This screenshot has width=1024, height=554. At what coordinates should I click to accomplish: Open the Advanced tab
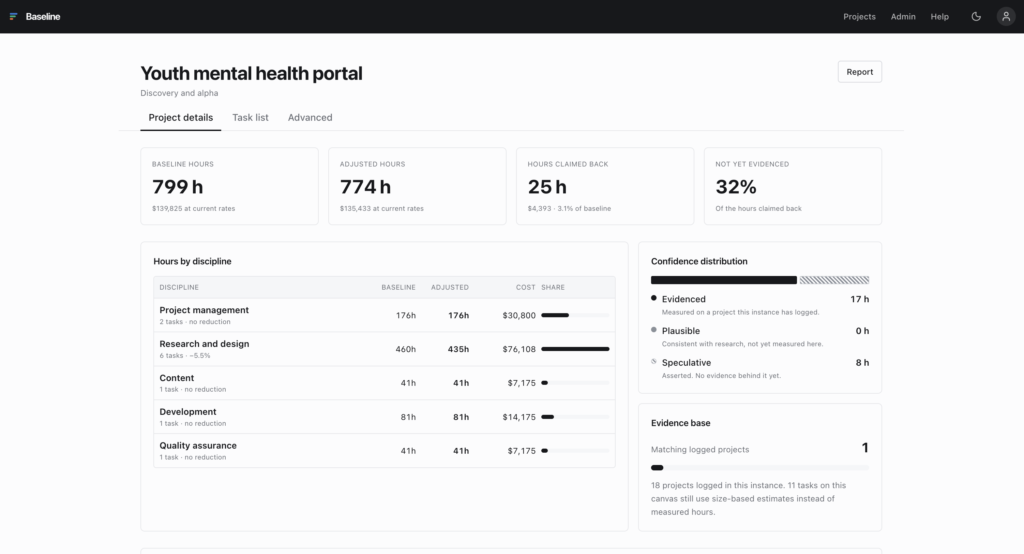coord(310,118)
